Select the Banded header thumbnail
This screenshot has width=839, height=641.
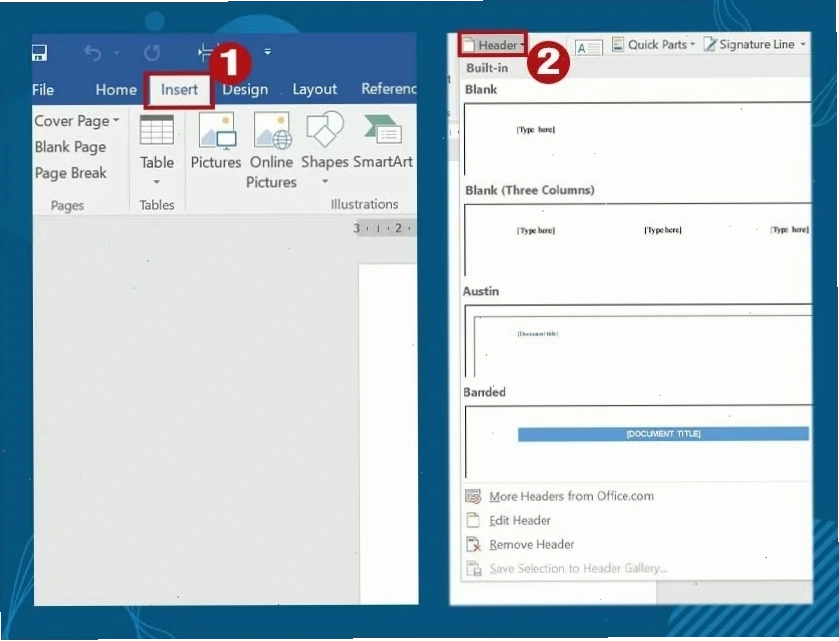(x=637, y=441)
